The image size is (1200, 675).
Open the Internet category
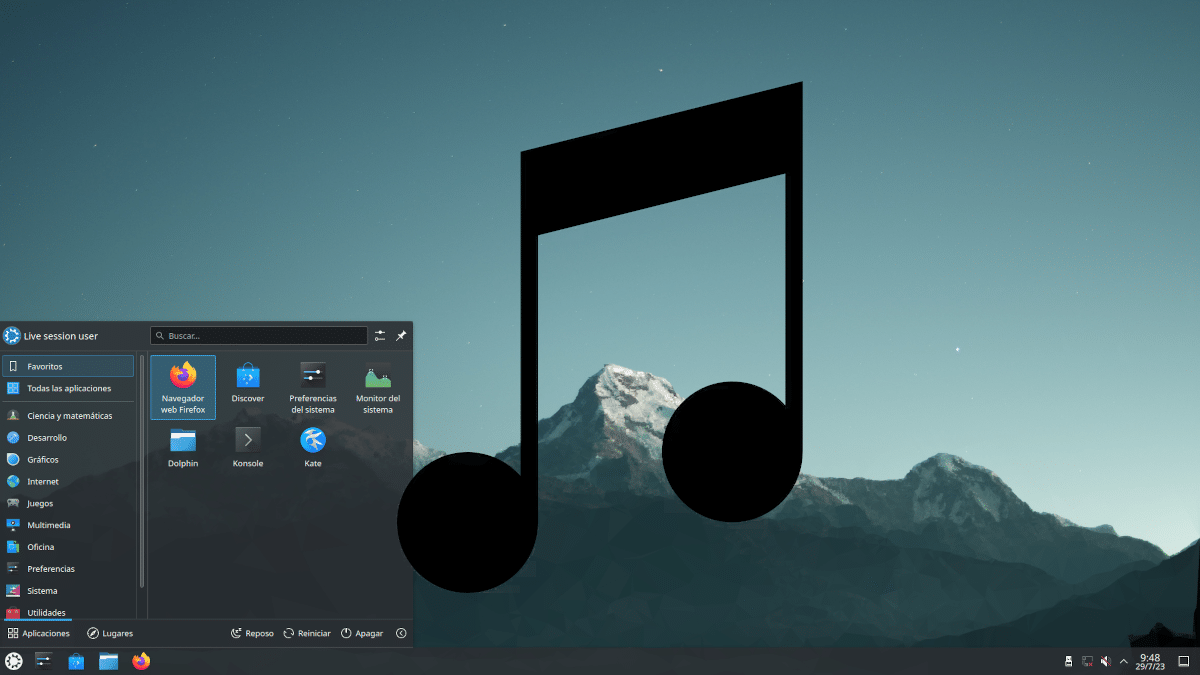(68, 481)
